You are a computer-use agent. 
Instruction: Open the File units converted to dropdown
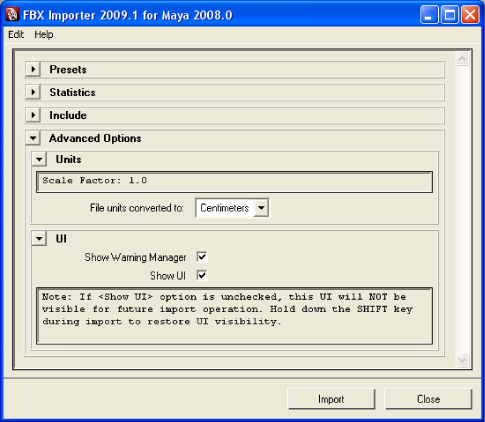[x=232, y=208]
